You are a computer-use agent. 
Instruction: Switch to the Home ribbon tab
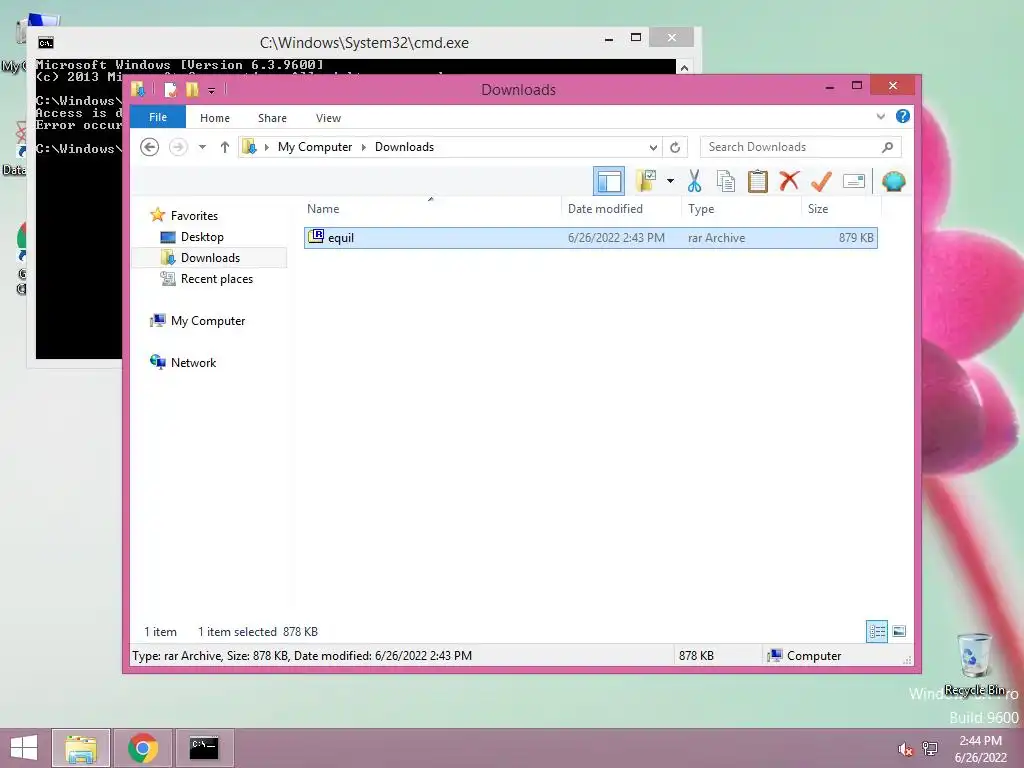point(215,118)
